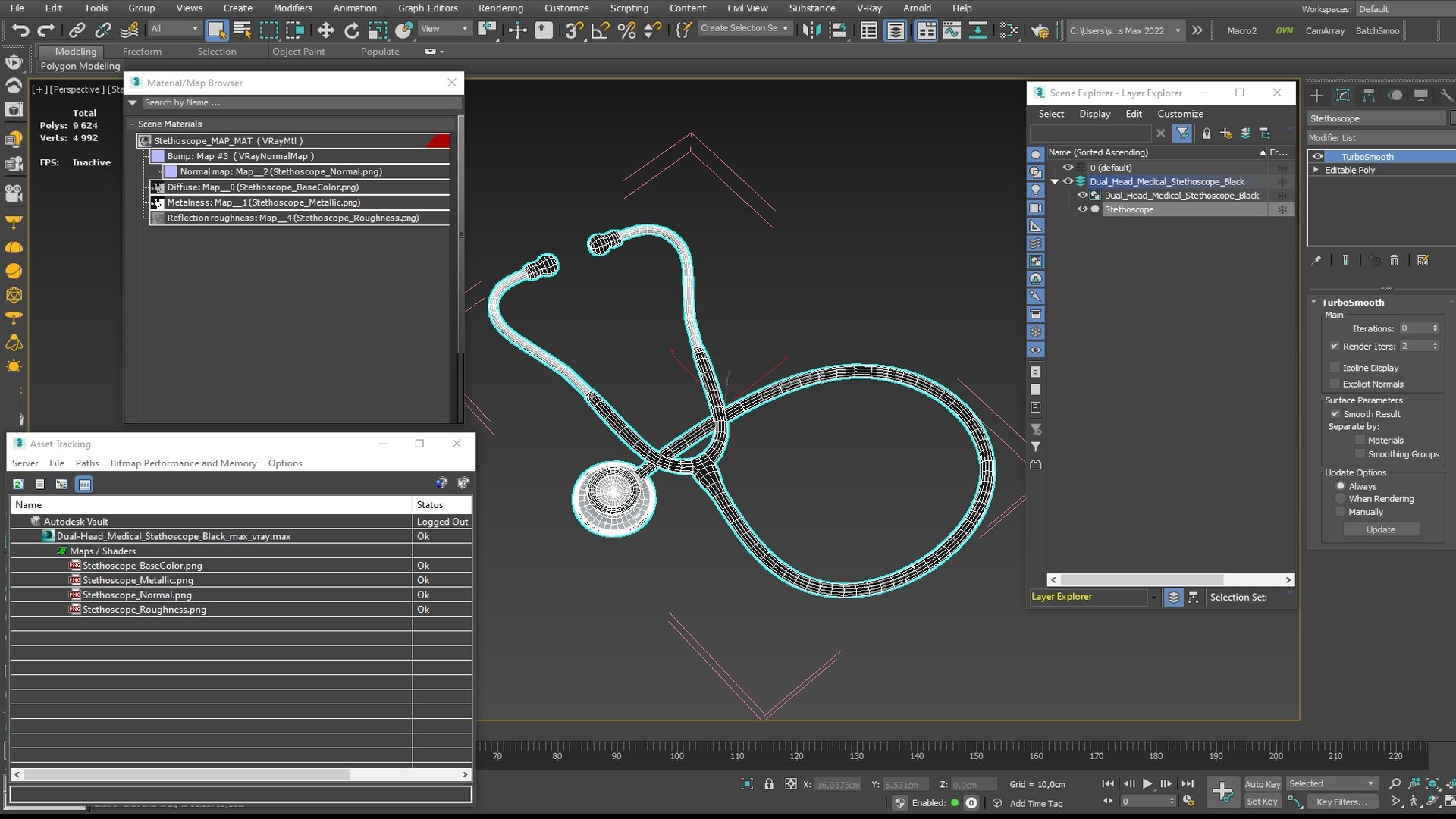Click the Search by Name field
The height and width of the screenshot is (819, 1456).
point(301,102)
